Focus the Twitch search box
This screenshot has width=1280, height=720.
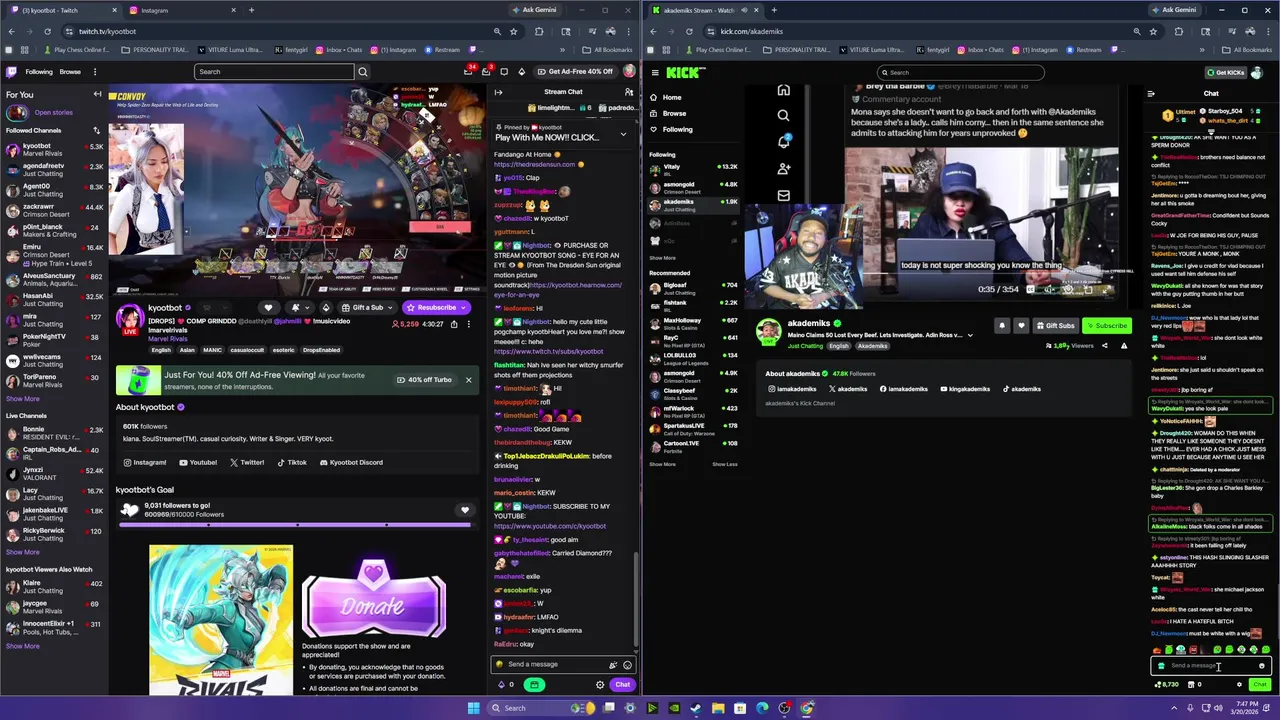tap(274, 72)
